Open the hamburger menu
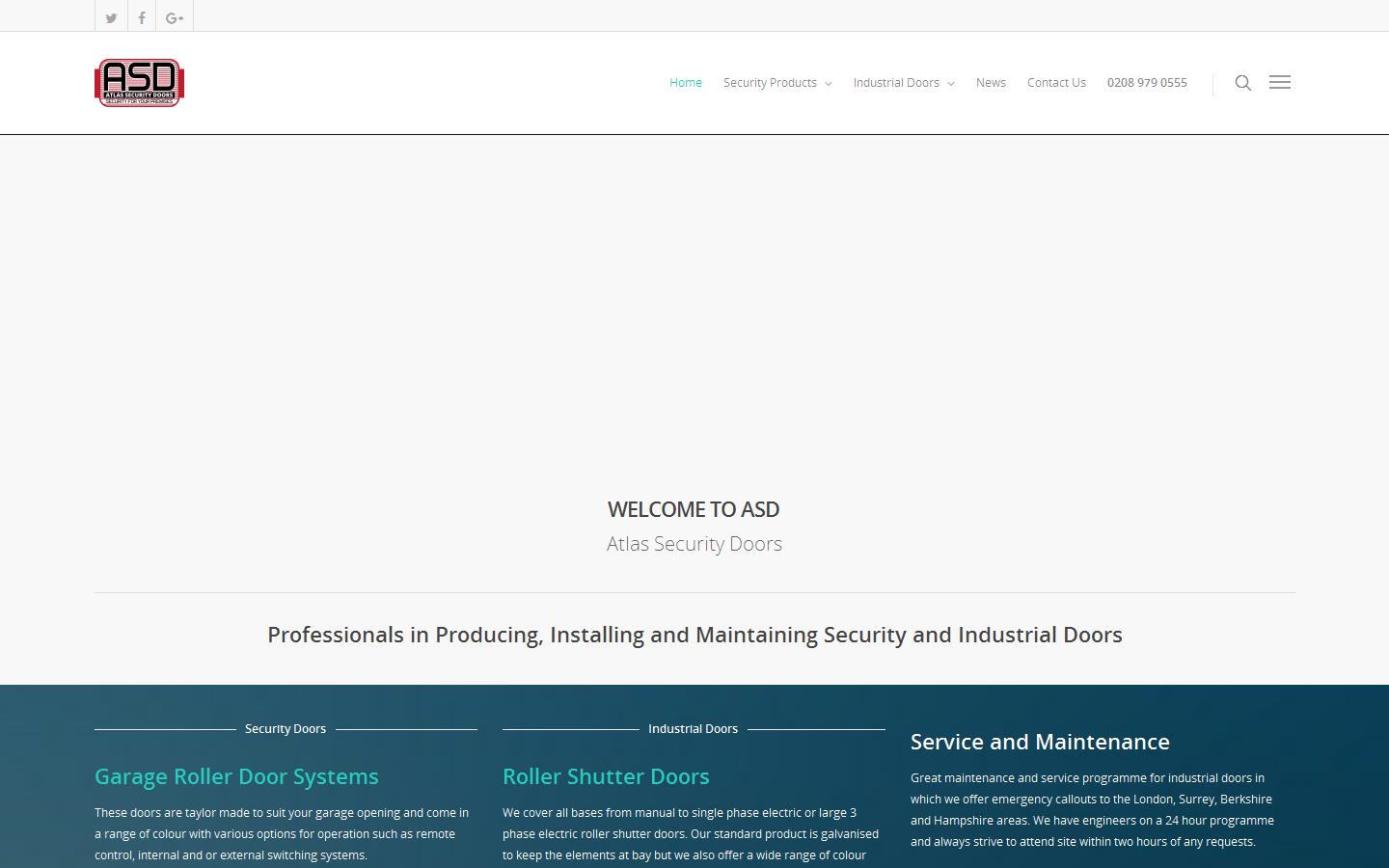Screen dimensions: 1389x868 [1280, 82]
